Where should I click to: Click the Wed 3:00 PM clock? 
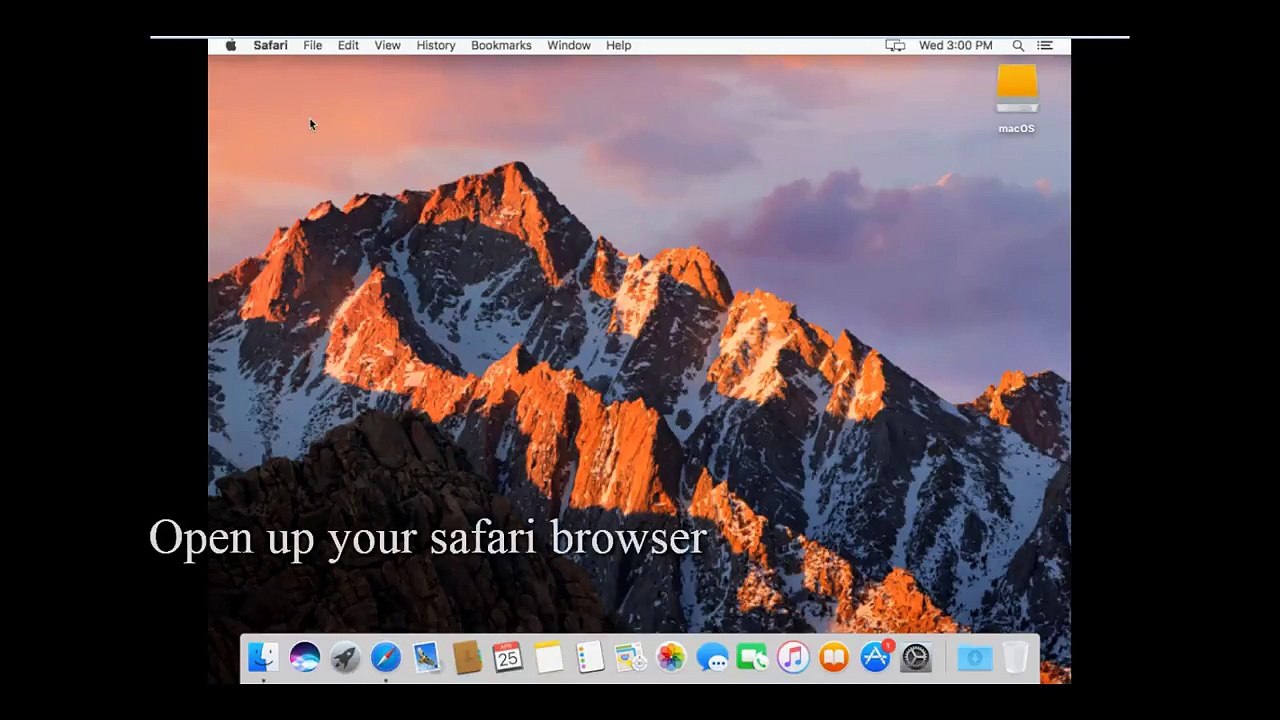(x=956, y=45)
